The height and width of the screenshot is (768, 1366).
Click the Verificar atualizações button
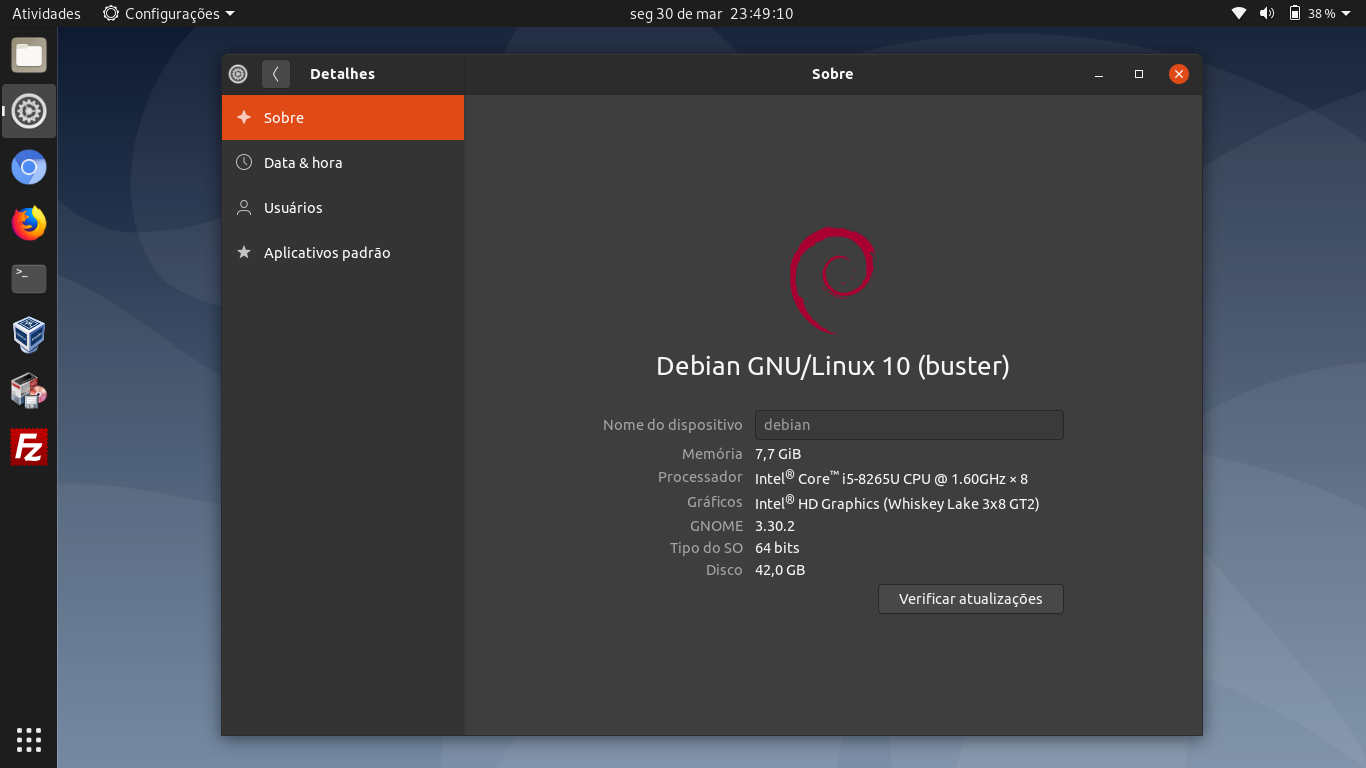pyautogui.click(x=971, y=599)
